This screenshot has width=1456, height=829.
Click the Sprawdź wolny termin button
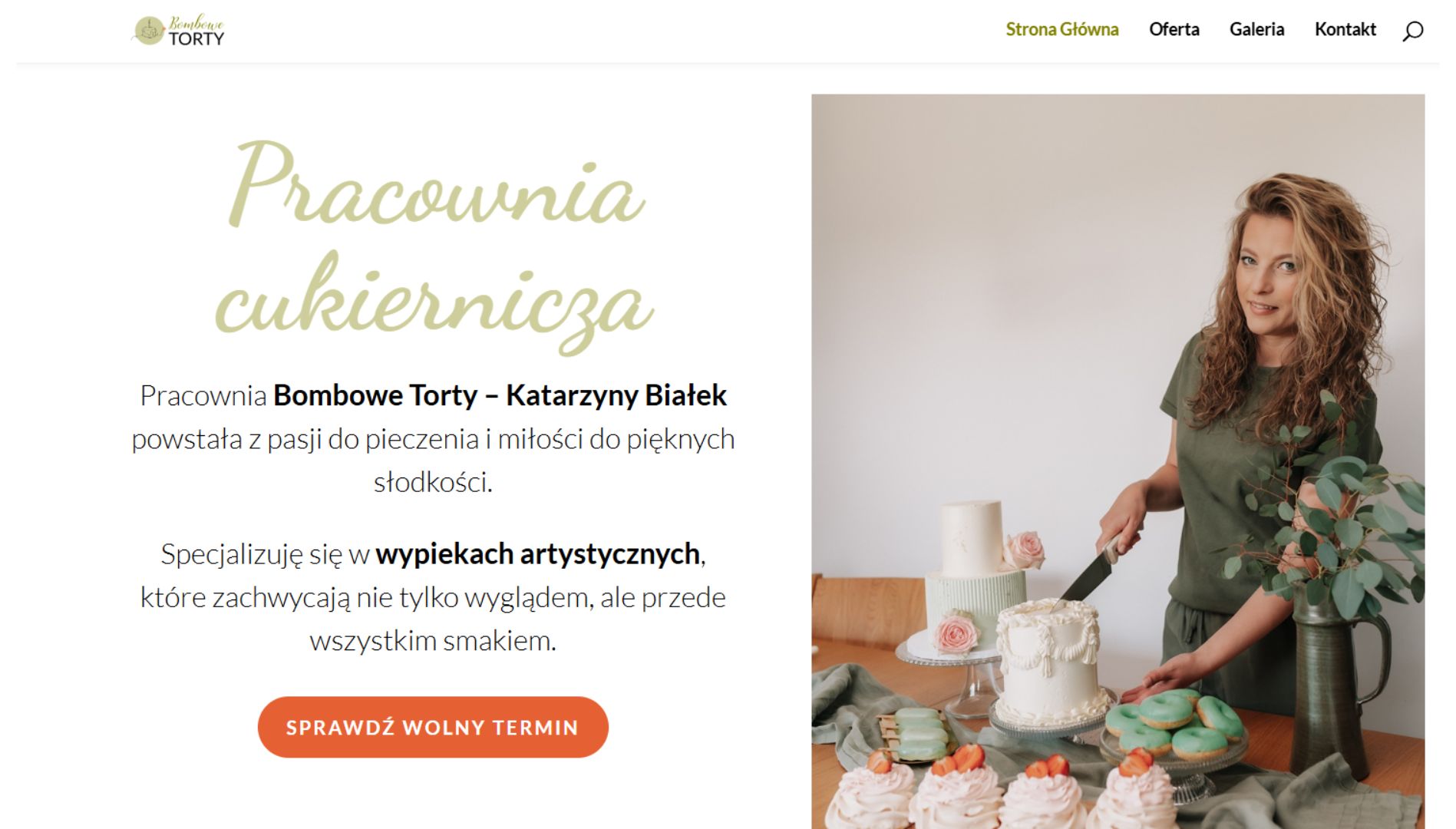pyautogui.click(x=433, y=727)
